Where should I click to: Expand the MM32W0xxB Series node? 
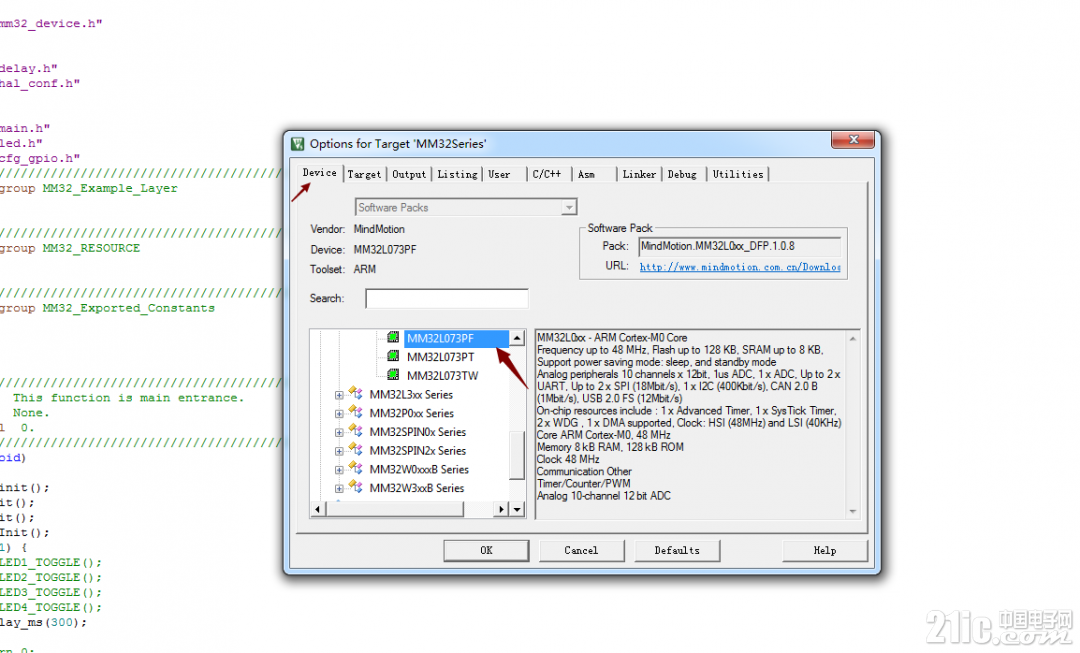point(339,470)
